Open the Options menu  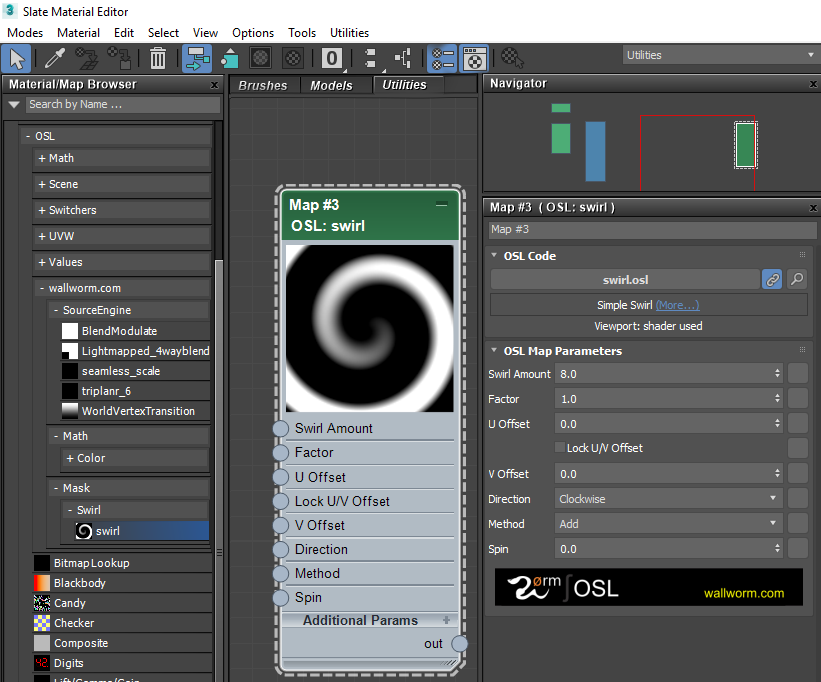[x=253, y=32]
